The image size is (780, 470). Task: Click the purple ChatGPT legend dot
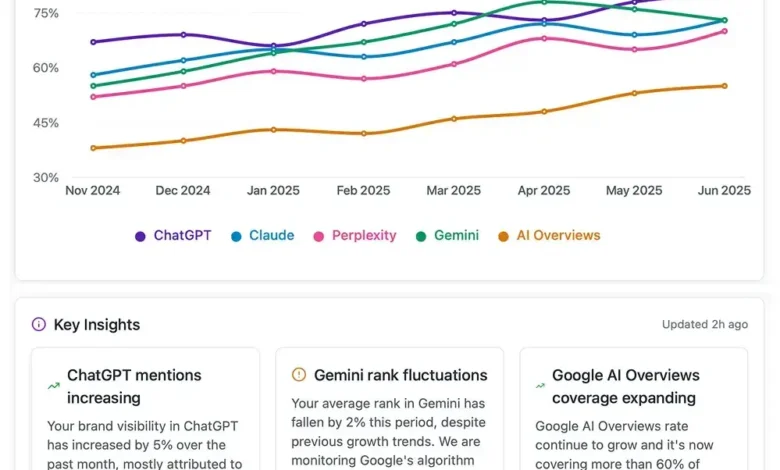click(141, 237)
